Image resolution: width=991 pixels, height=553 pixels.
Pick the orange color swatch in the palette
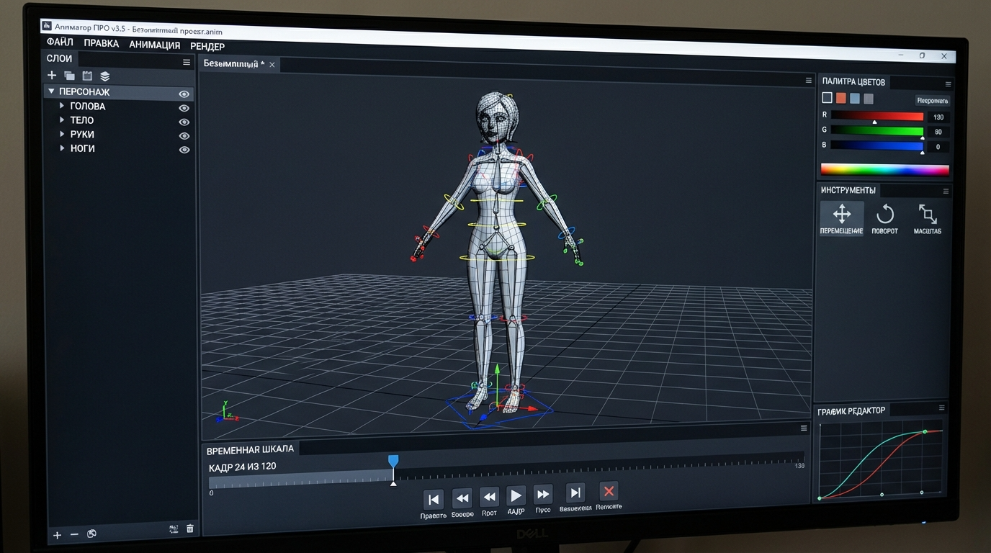pos(841,98)
